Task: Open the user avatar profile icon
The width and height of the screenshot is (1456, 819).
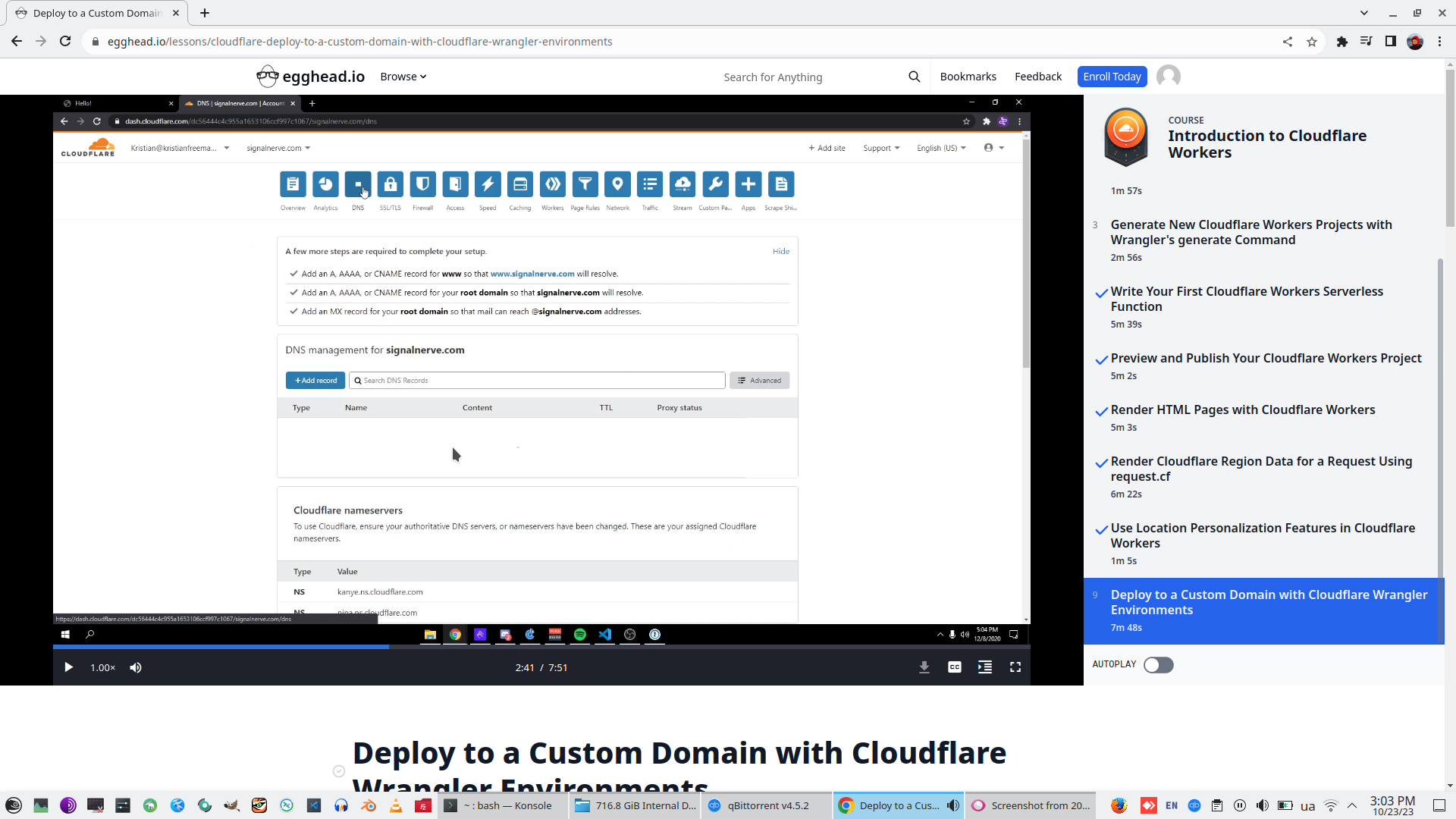Action: click(x=1168, y=77)
